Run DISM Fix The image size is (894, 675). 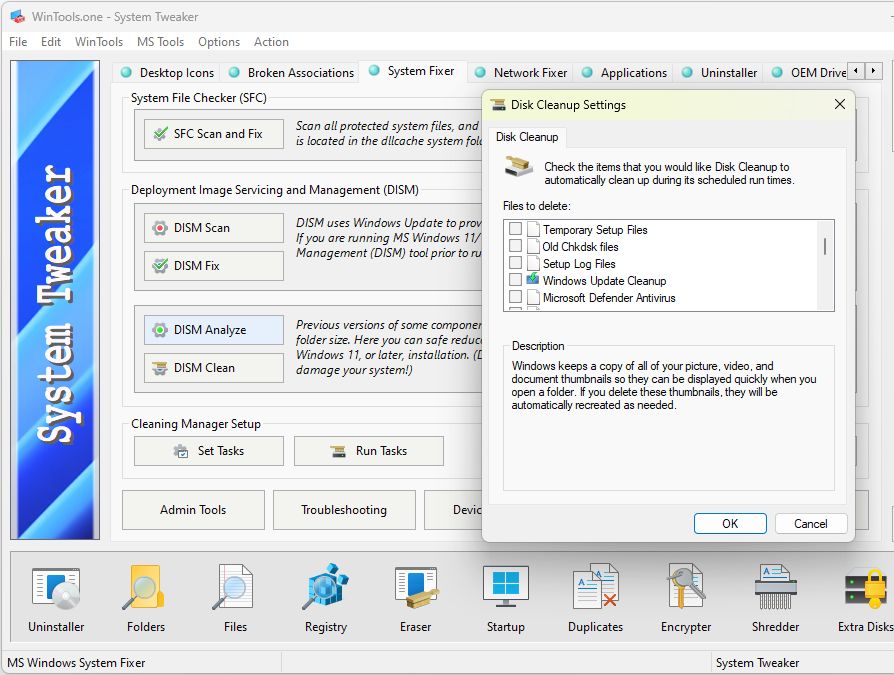pyautogui.click(x=214, y=266)
